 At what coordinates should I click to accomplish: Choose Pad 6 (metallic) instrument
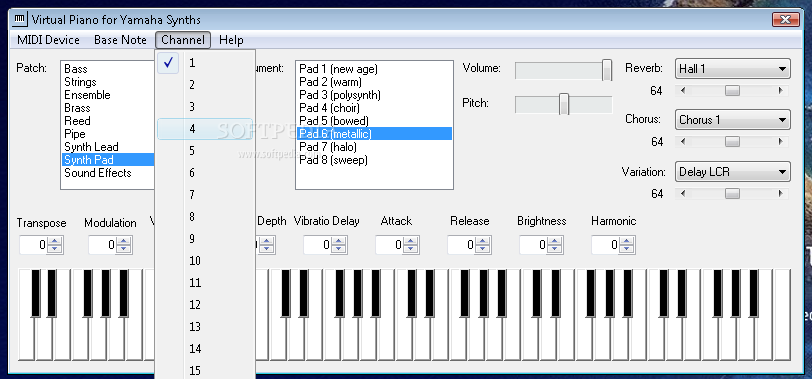coord(374,134)
